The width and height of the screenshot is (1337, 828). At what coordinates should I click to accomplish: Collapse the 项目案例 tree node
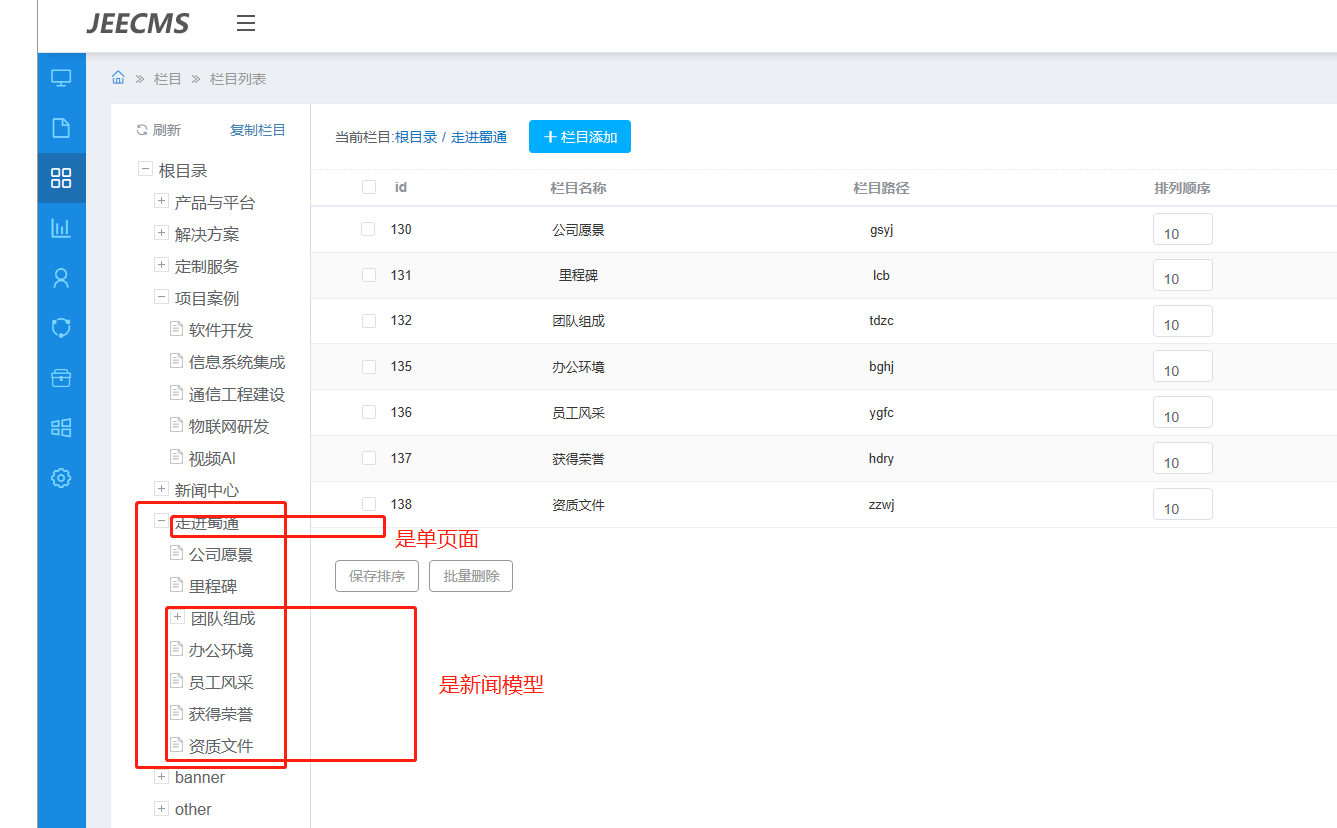161,298
